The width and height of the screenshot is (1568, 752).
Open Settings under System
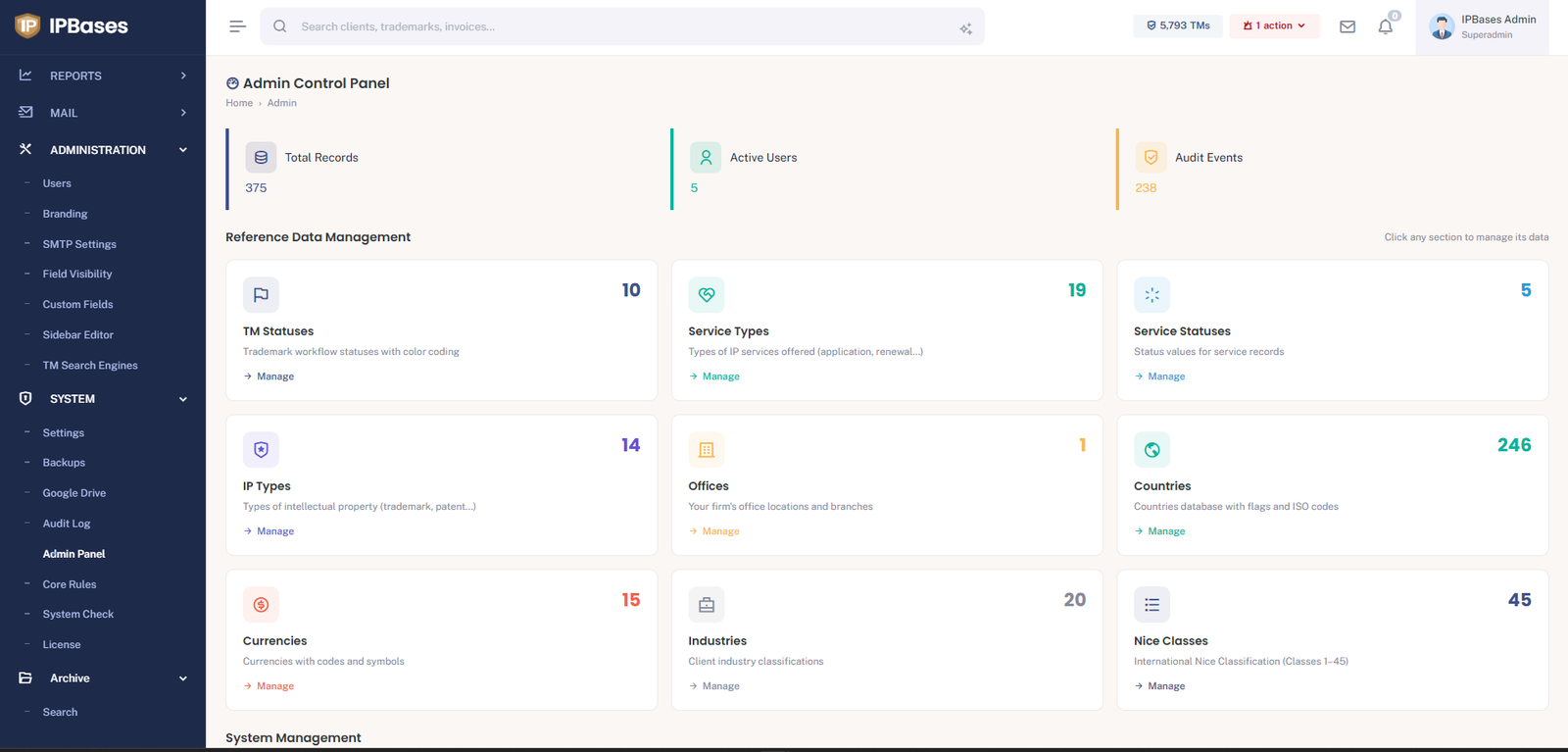pos(63,432)
